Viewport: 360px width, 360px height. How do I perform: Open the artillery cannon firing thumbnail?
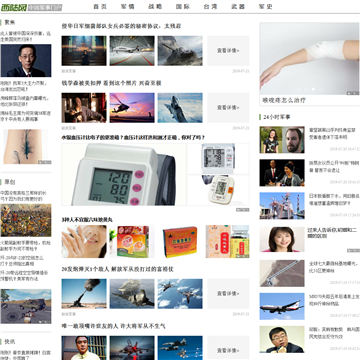(x=84, y=294)
